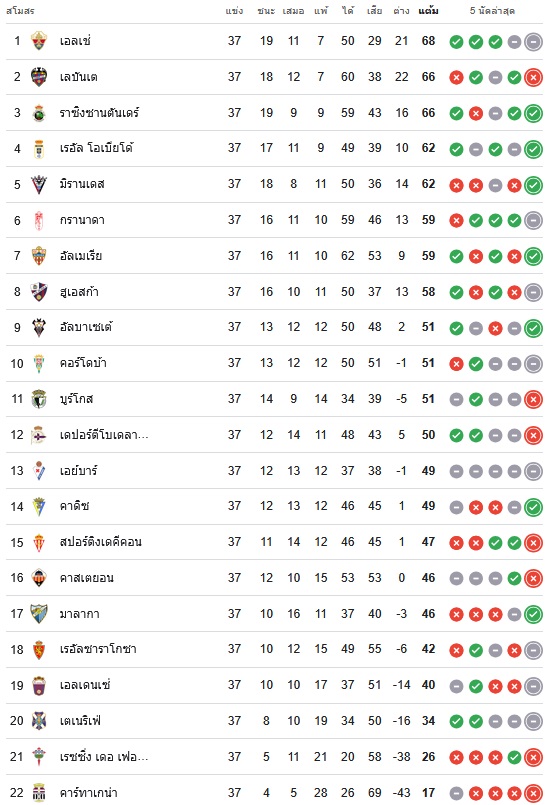Open the สปอร์ติงเดคีคอน team link
The width and height of the screenshot is (555, 805).
tap(101, 542)
